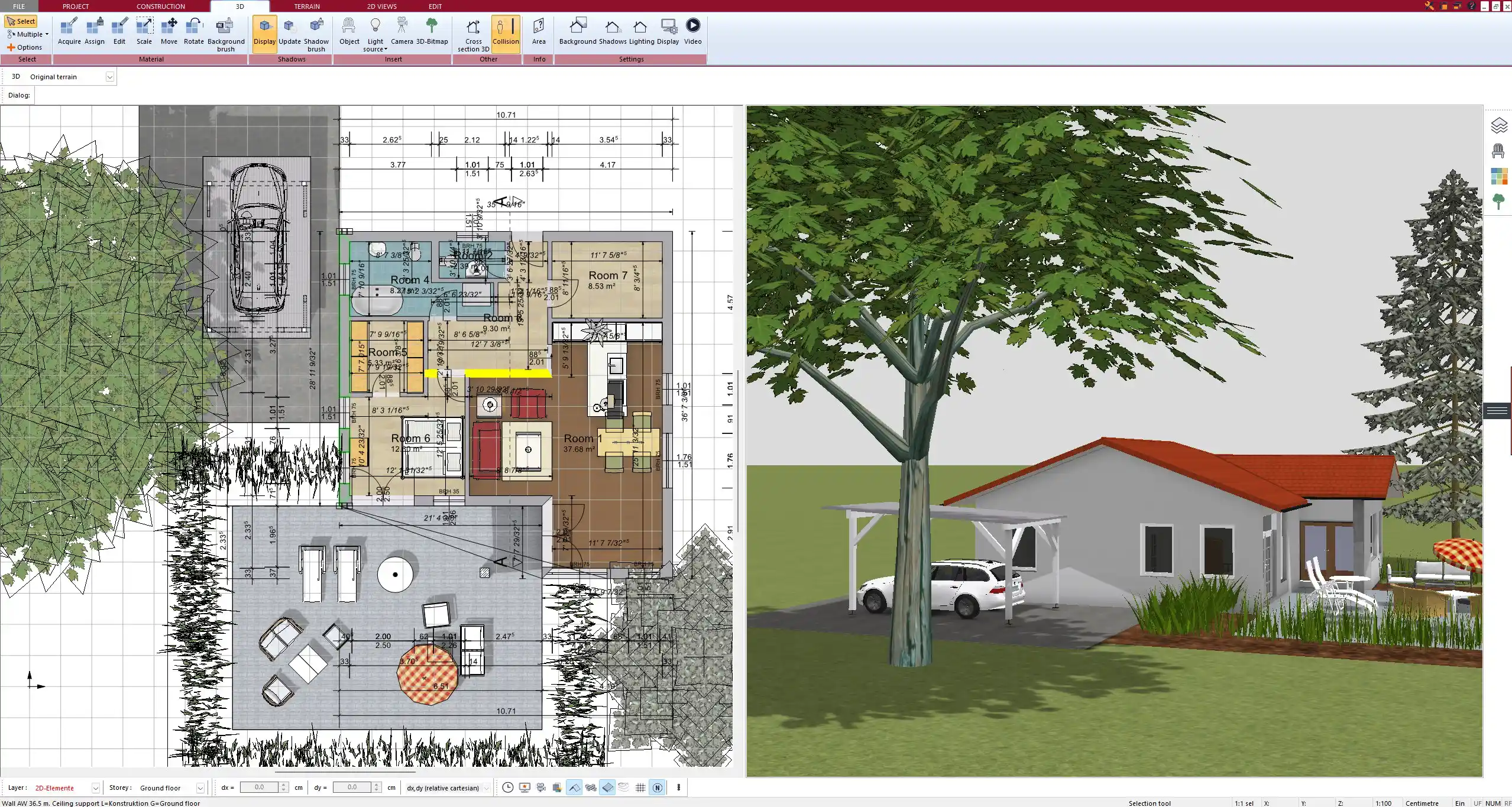Toggle the Collision option

(506, 34)
